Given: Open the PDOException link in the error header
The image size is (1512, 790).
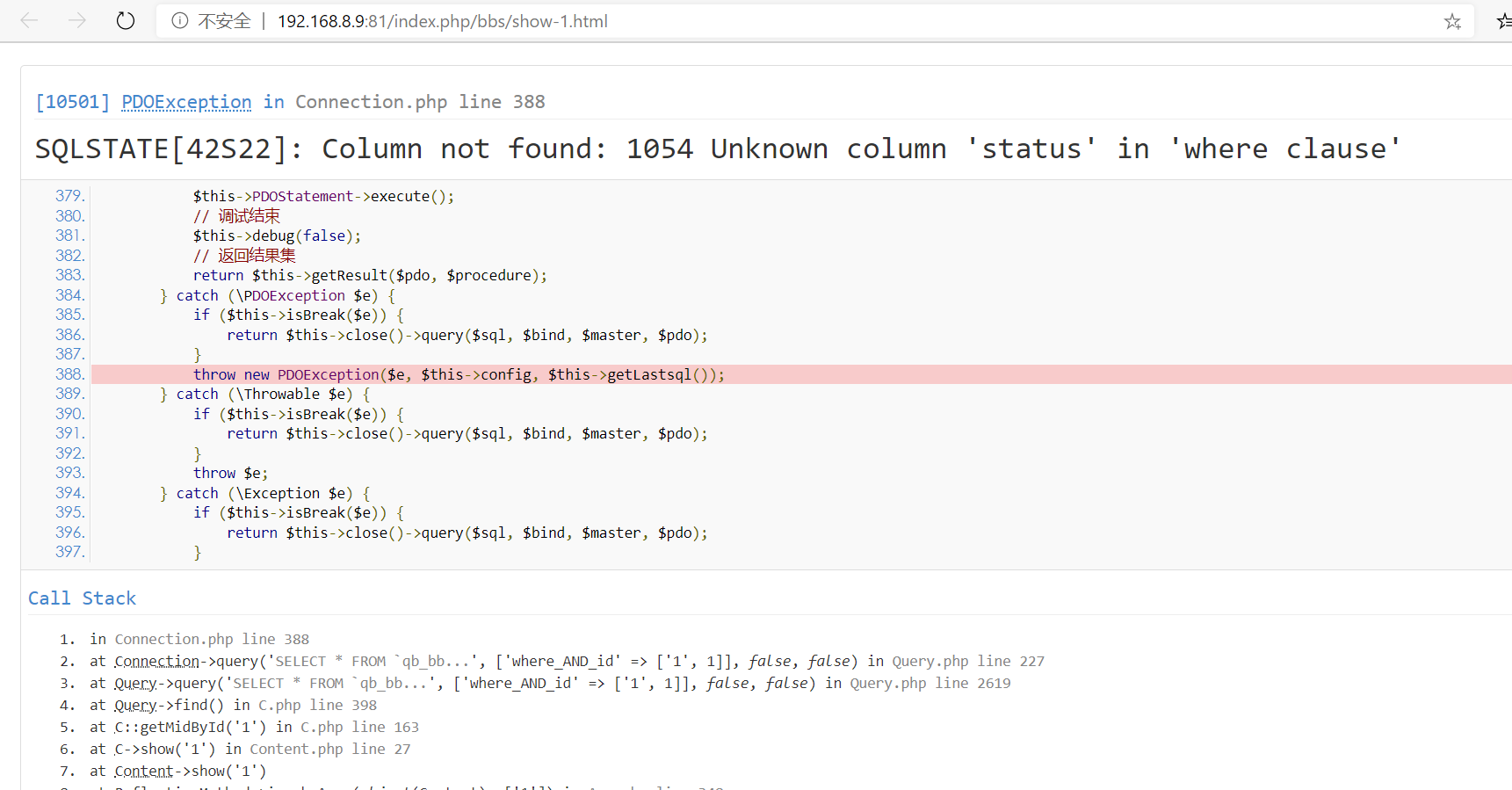Looking at the screenshot, I should coord(186,102).
